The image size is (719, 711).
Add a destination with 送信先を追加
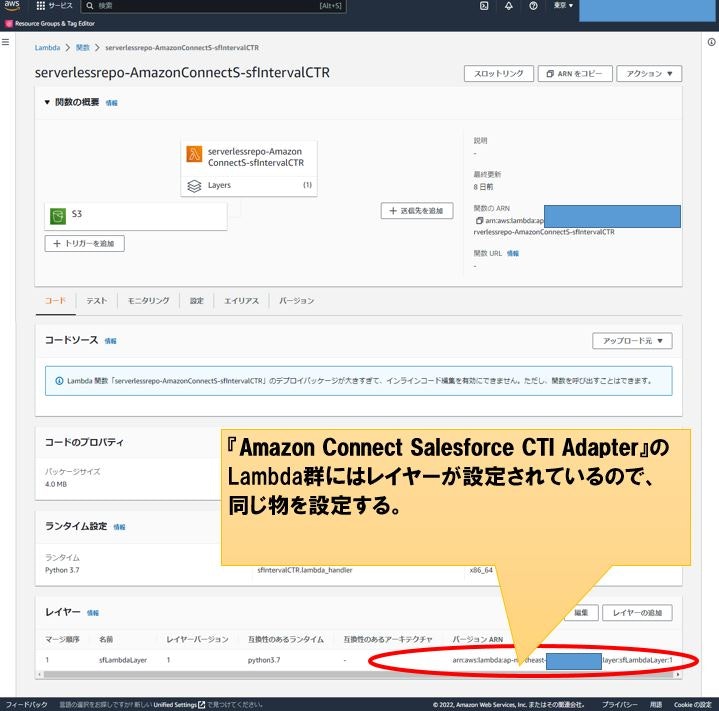click(417, 211)
